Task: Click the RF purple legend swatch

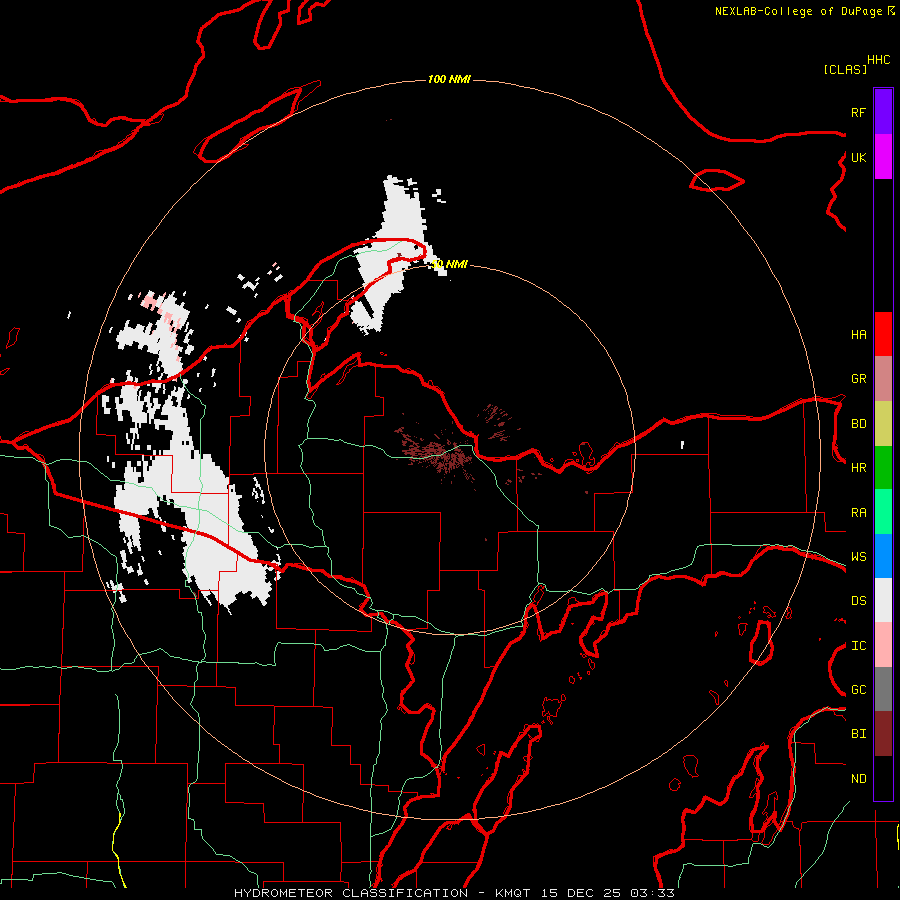Action: (x=883, y=112)
